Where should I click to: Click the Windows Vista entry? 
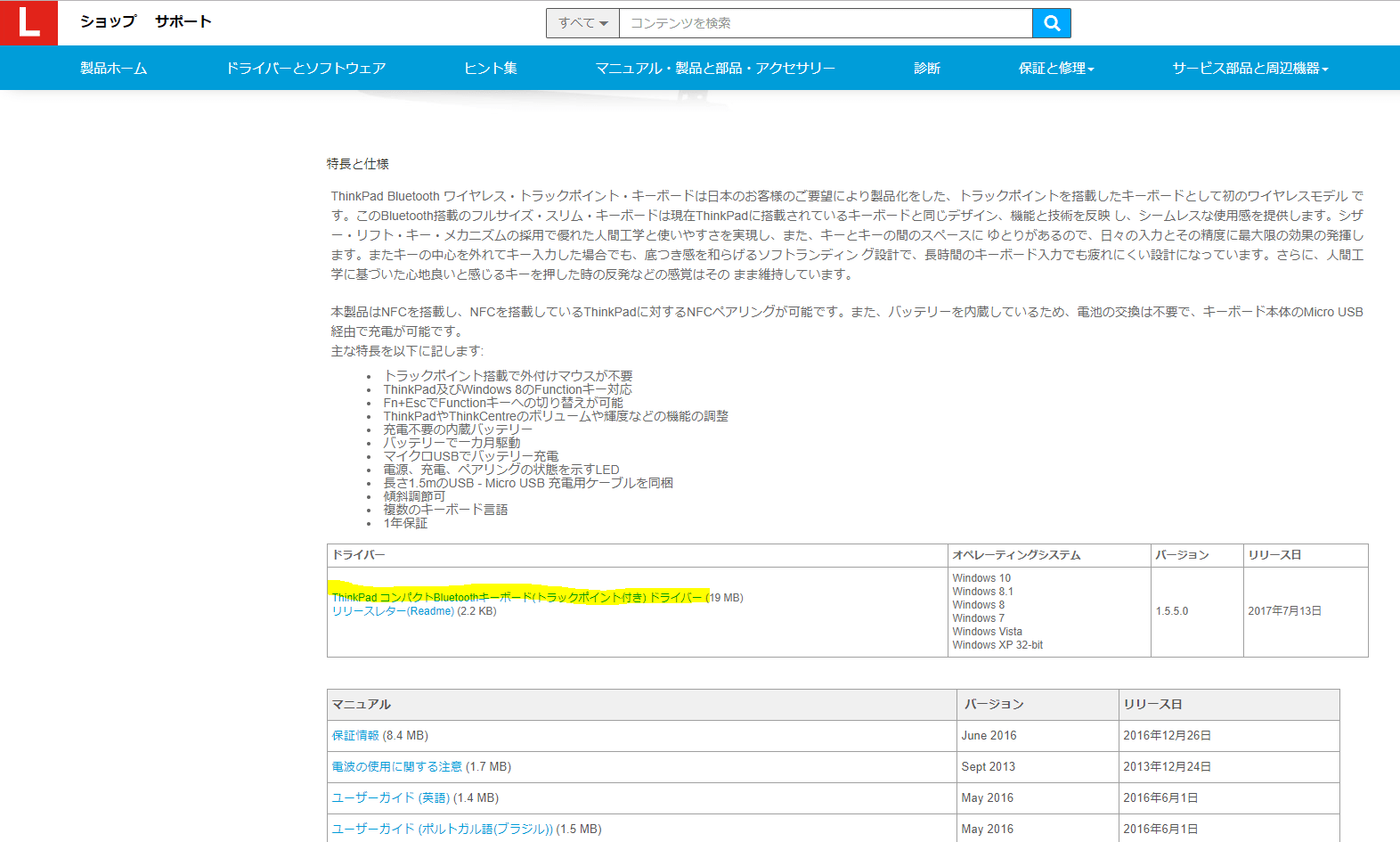pyautogui.click(x=987, y=632)
